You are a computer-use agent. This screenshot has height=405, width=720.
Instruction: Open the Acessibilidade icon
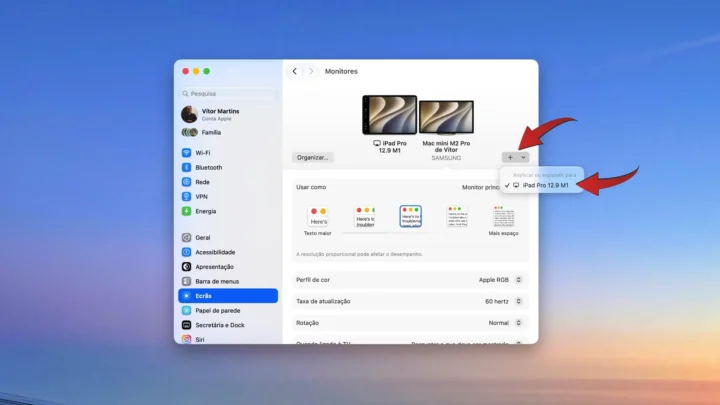pos(186,252)
